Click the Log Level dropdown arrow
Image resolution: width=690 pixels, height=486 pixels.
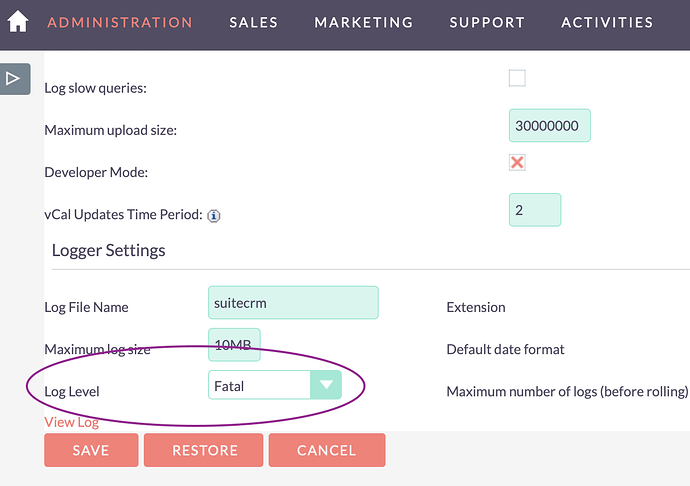325,385
